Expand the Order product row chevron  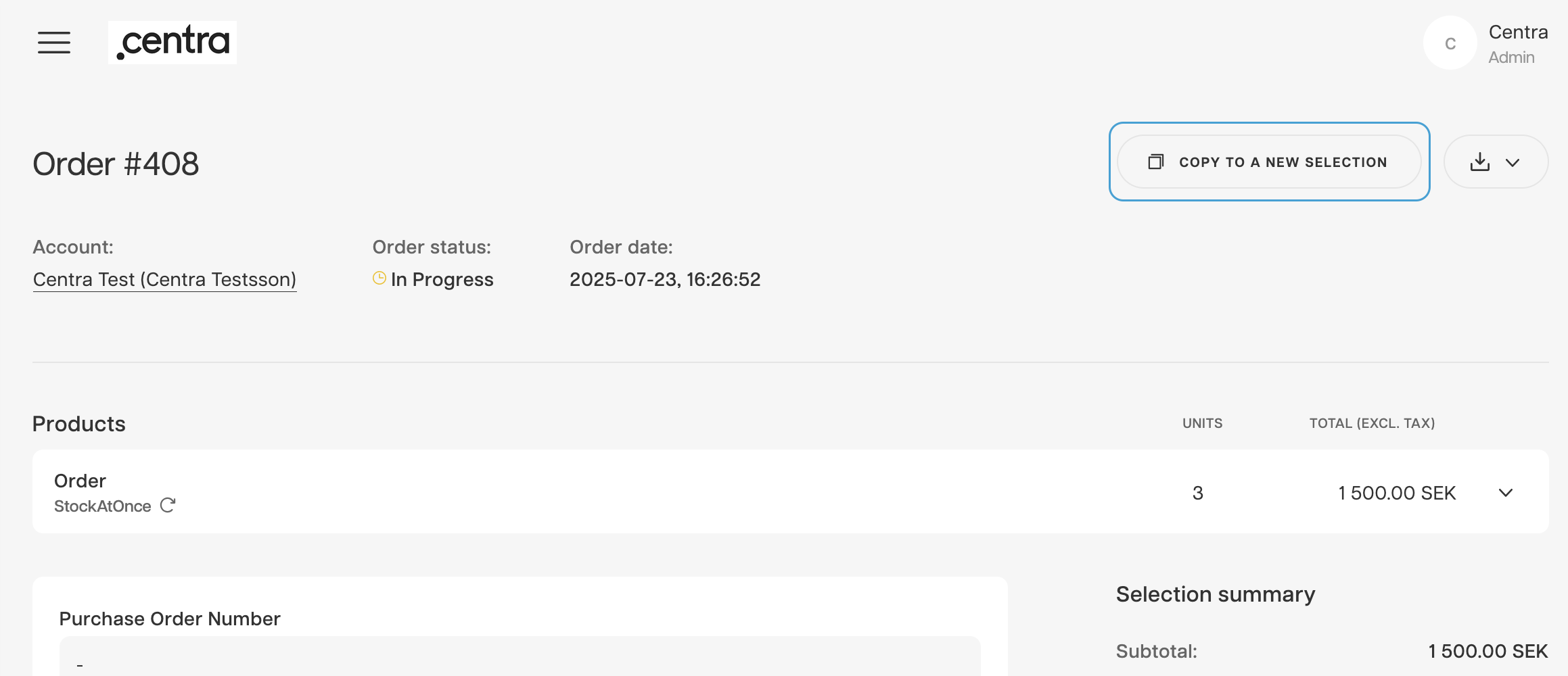click(1506, 493)
